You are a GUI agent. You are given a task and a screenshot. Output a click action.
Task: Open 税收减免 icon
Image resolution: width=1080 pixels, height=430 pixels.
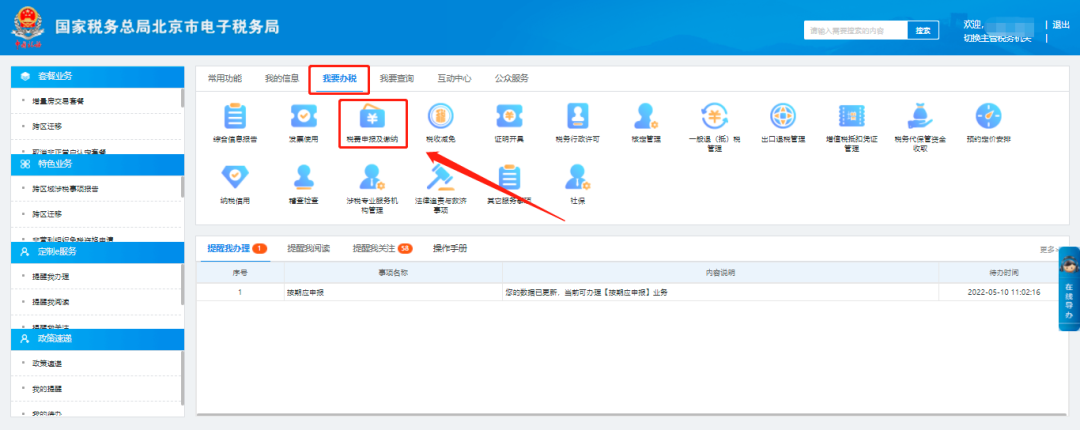tap(440, 116)
